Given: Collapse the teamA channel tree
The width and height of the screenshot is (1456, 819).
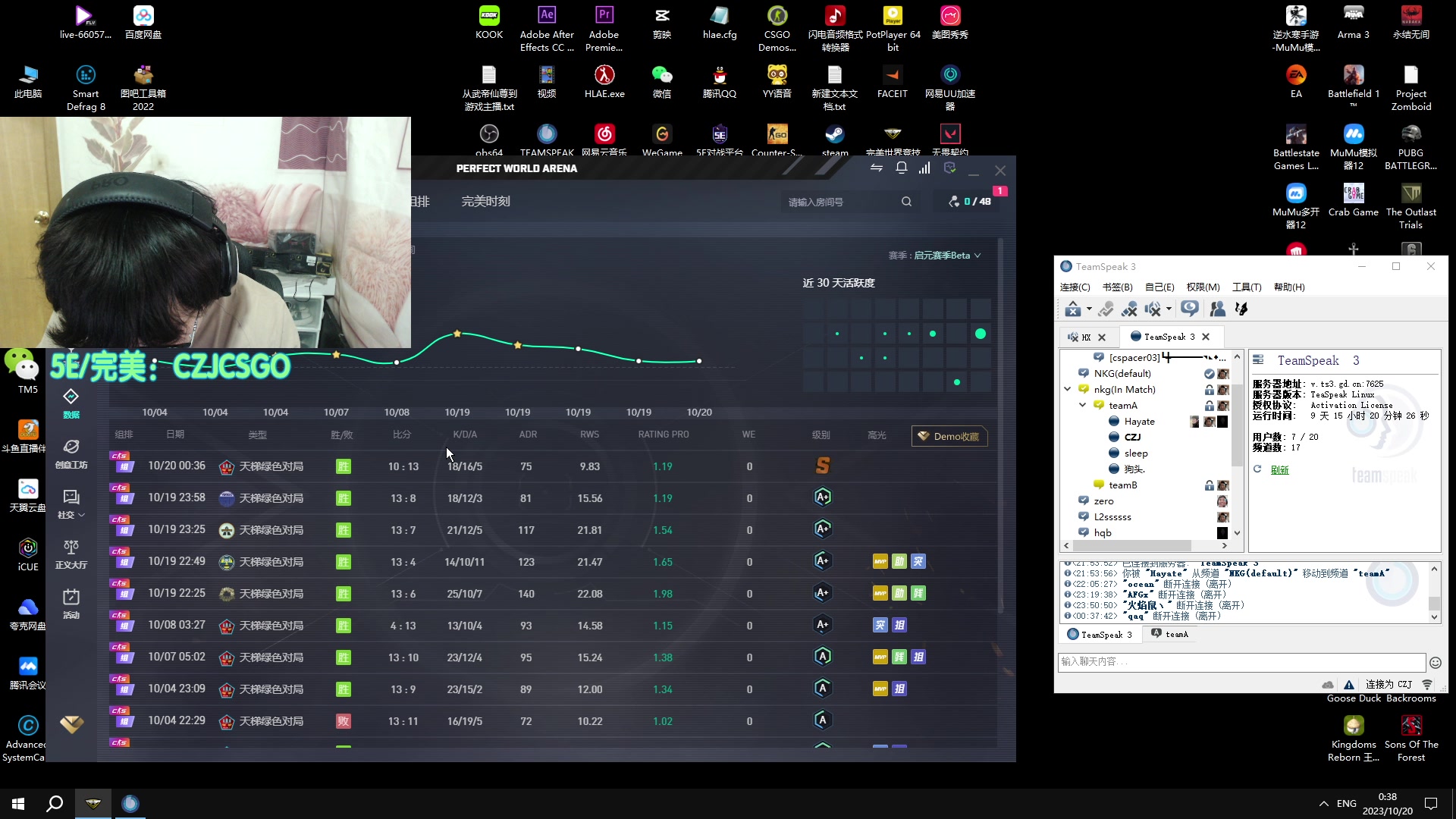Looking at the screenshot, I should coord(1083,406).
